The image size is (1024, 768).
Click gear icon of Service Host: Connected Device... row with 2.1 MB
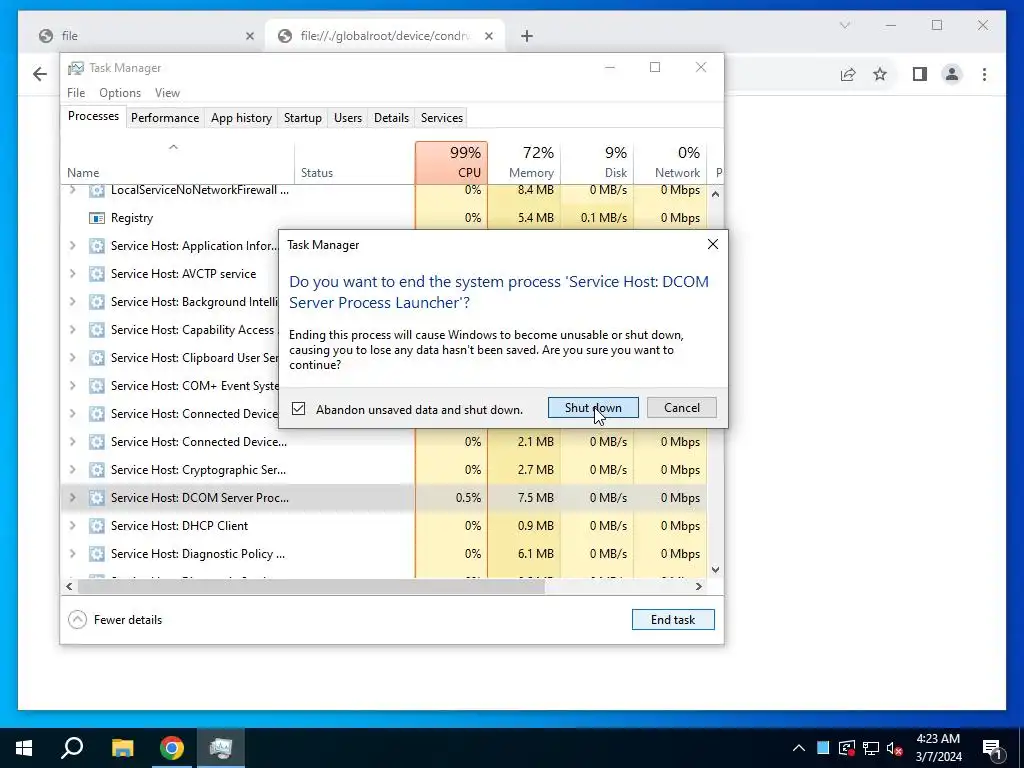point(97,441)
